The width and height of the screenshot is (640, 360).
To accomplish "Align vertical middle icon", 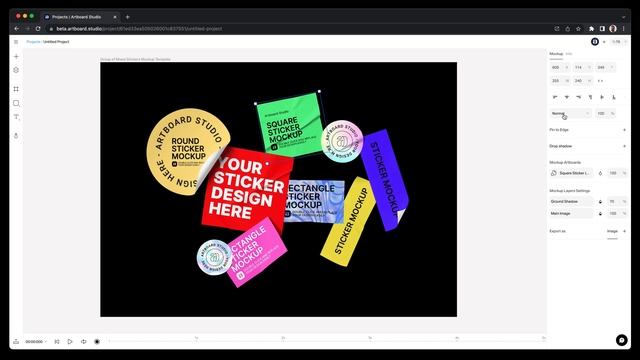I will pyautogui.click(x=602, y=97).
